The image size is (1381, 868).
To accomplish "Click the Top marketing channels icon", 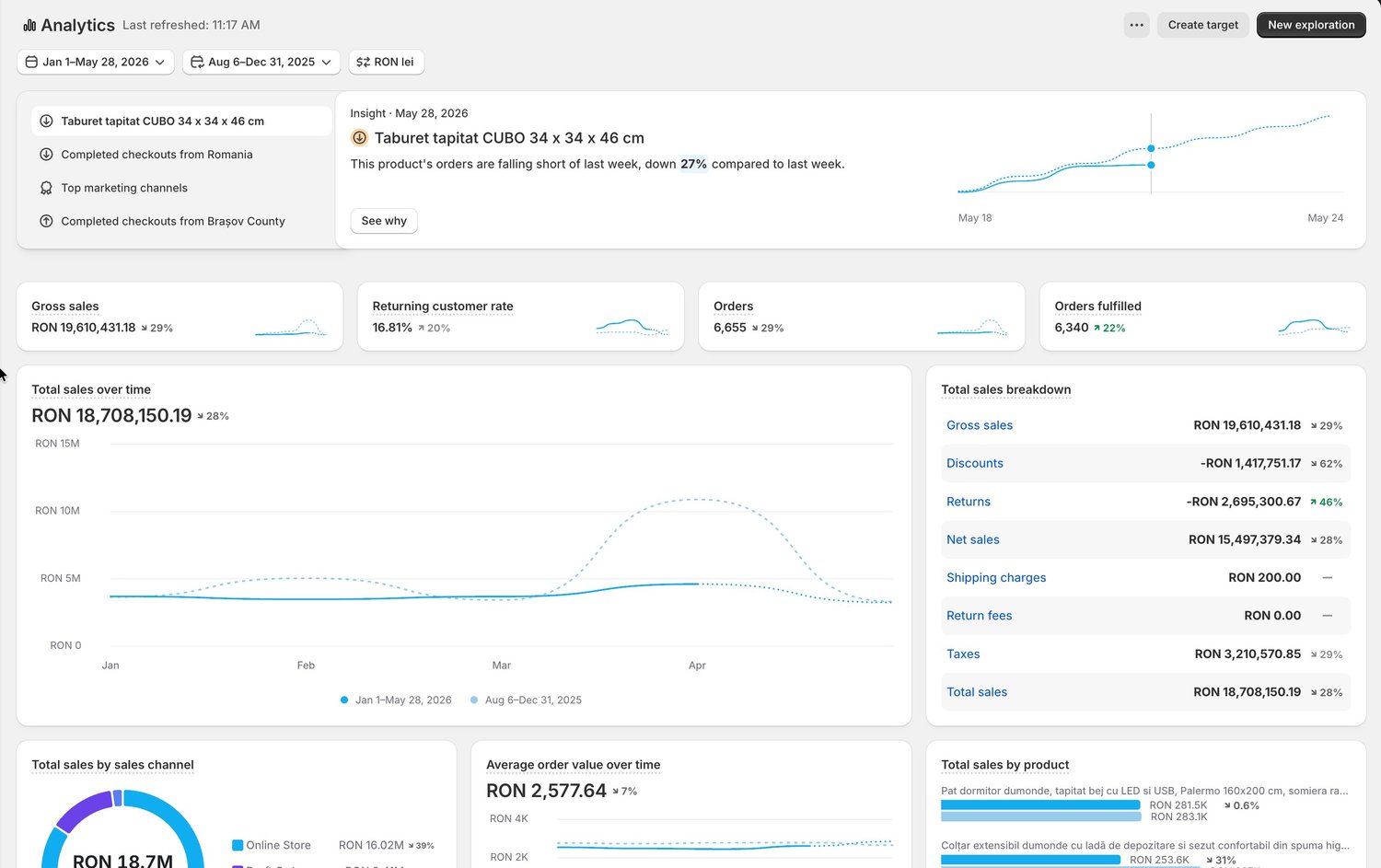I will 46,188.
